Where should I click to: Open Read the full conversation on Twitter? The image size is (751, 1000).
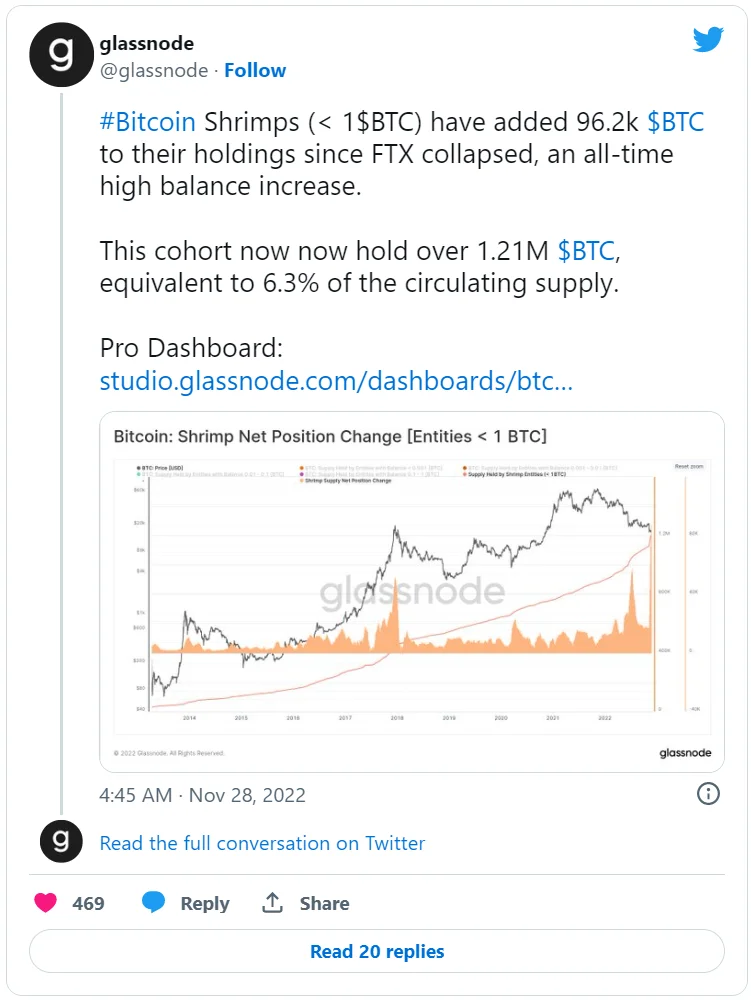[262, 843]
